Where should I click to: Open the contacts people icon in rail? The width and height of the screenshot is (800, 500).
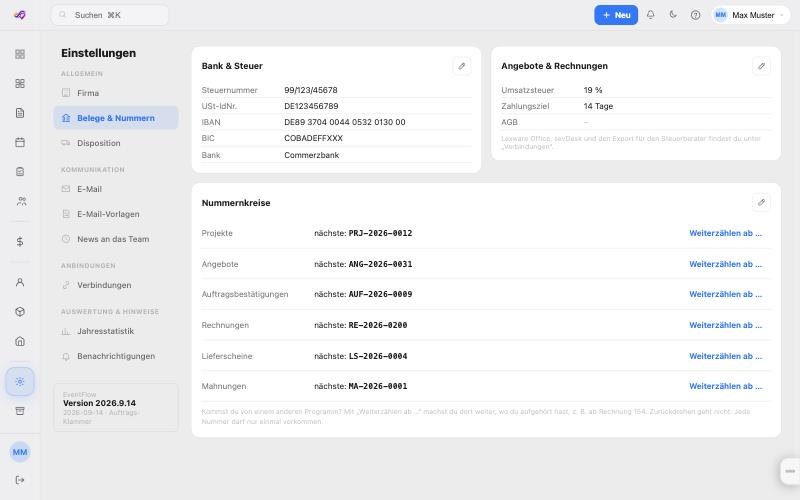click(x=20, y=201)
